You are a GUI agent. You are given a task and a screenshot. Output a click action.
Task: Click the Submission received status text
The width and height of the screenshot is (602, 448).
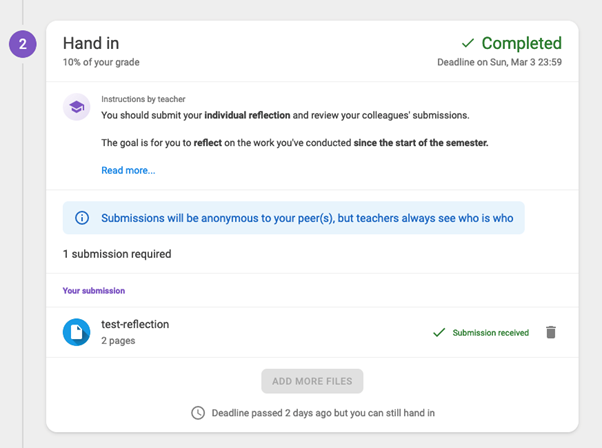tap(491, 332)
